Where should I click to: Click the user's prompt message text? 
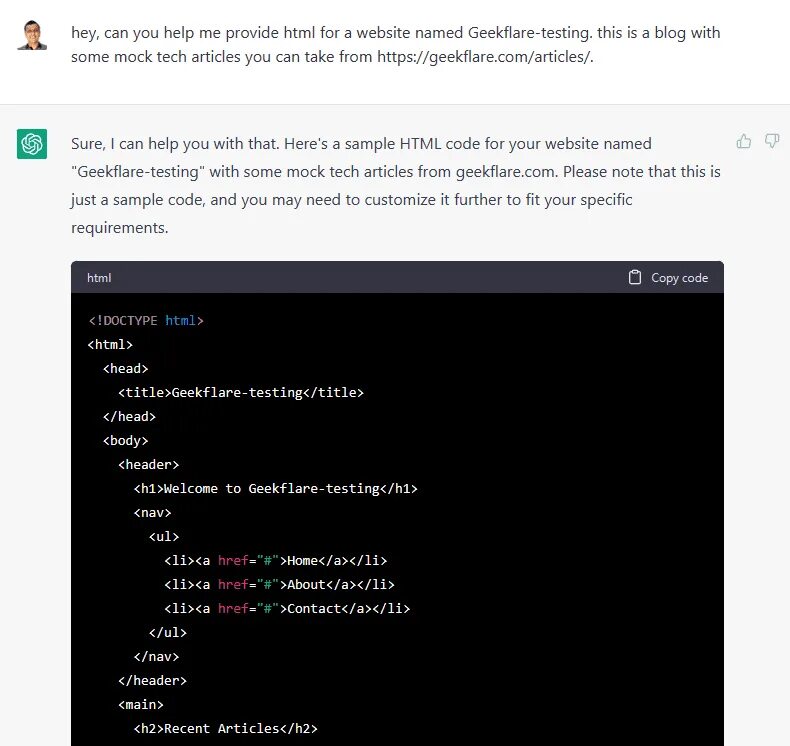(396, 44)
